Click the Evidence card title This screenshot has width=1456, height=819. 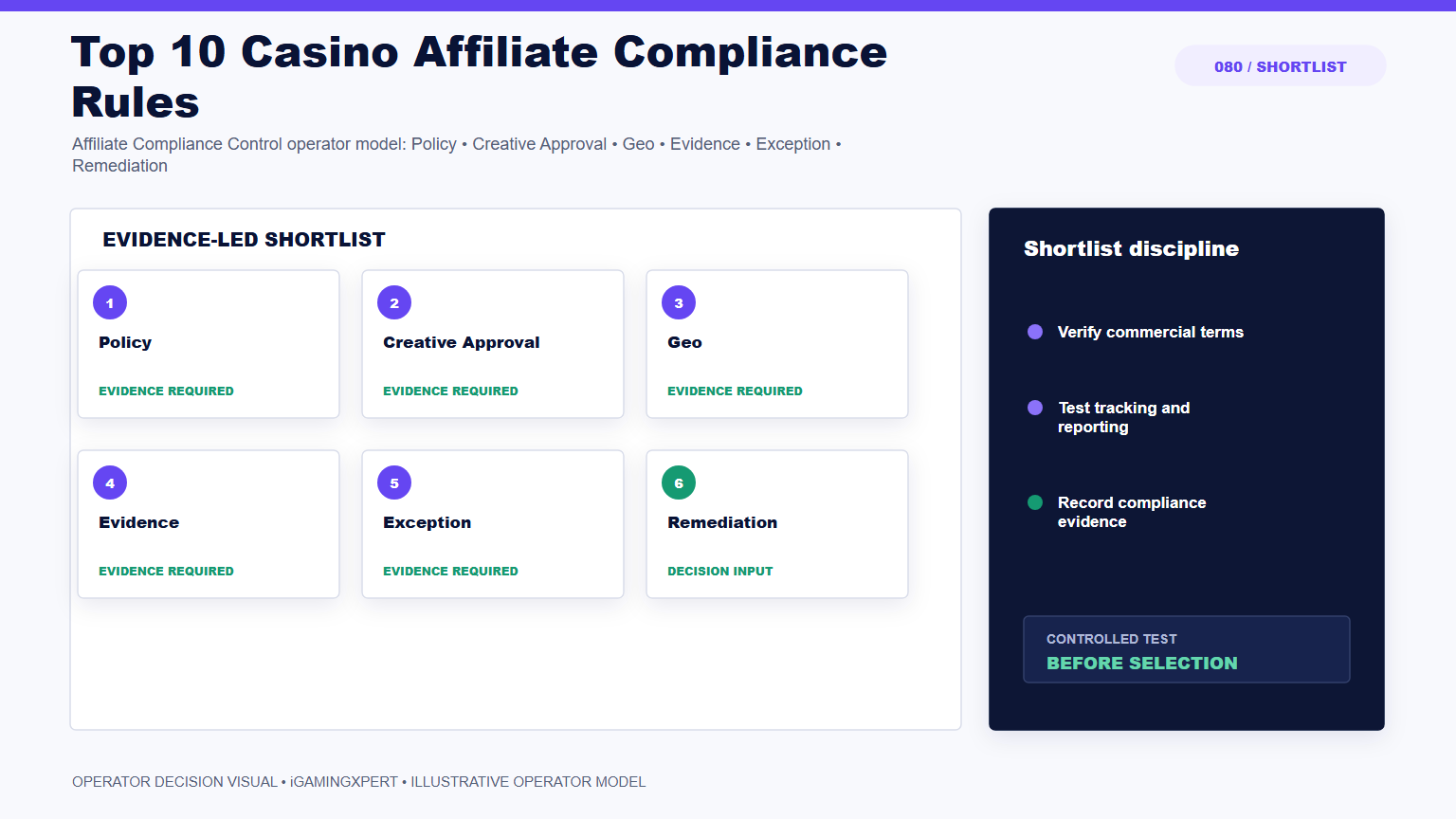[x=139, y=522]
